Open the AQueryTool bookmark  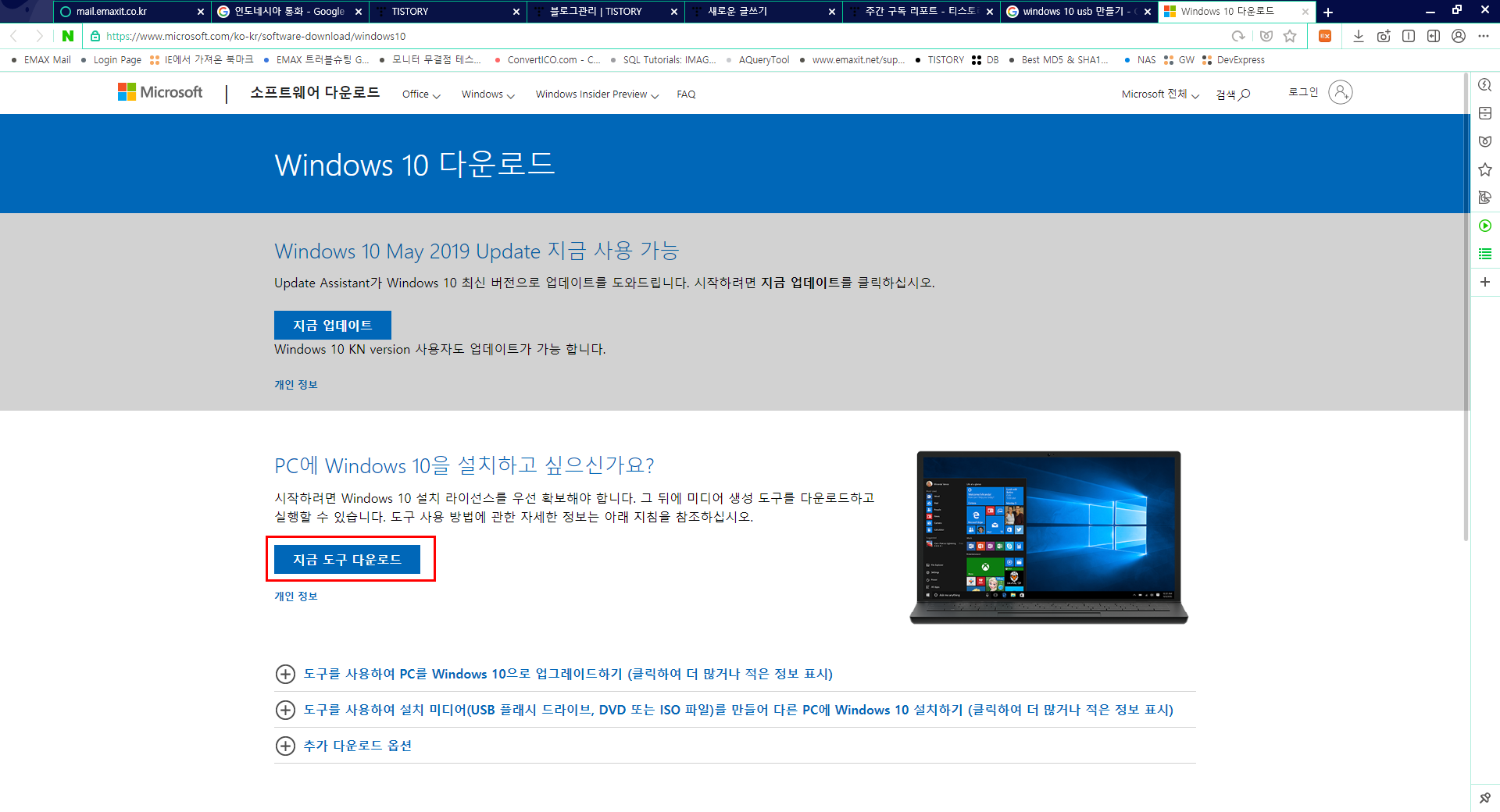(x=757, y=60)
